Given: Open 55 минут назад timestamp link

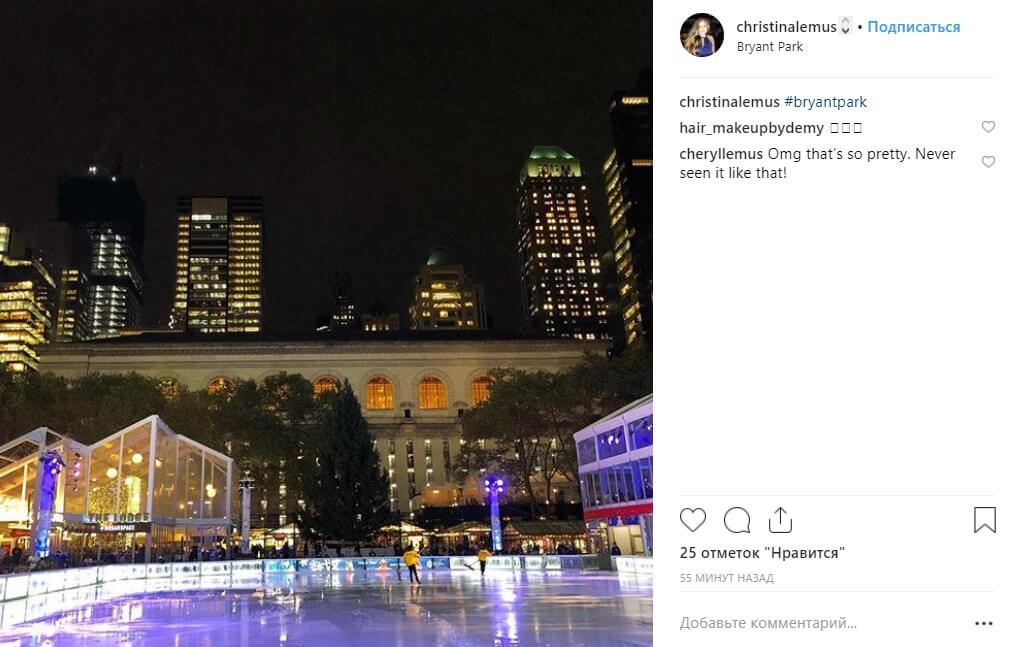Looking at the screenshot, I should pos(726,578).
